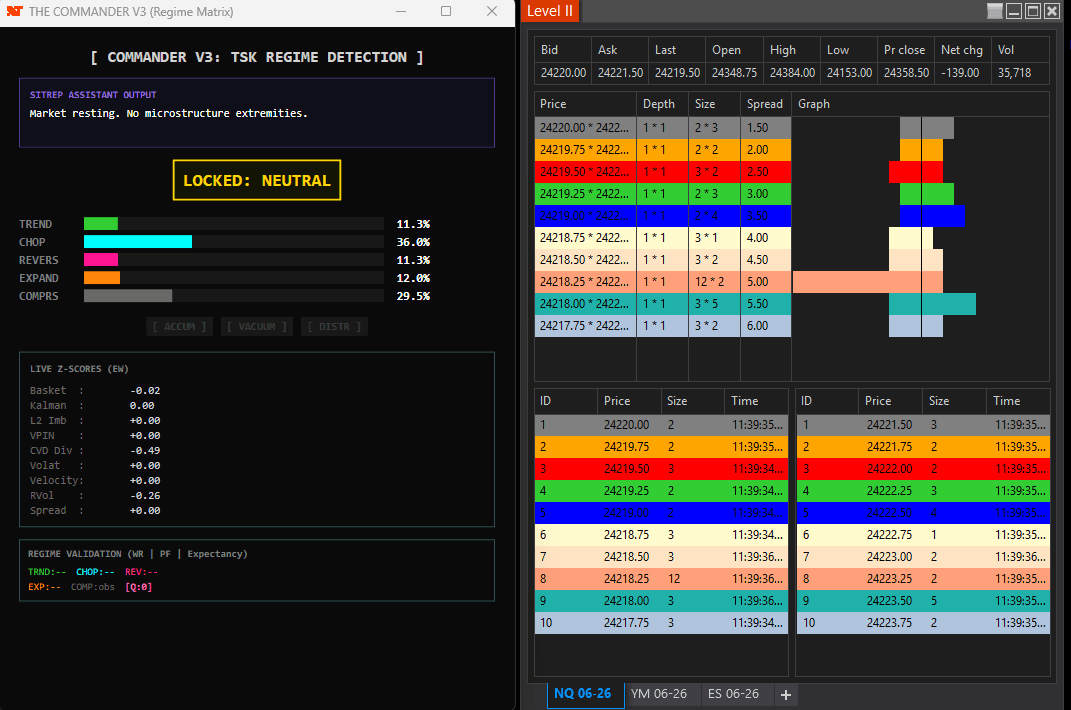Close the Level II window
The image size is (1071, 710).
1054,11
